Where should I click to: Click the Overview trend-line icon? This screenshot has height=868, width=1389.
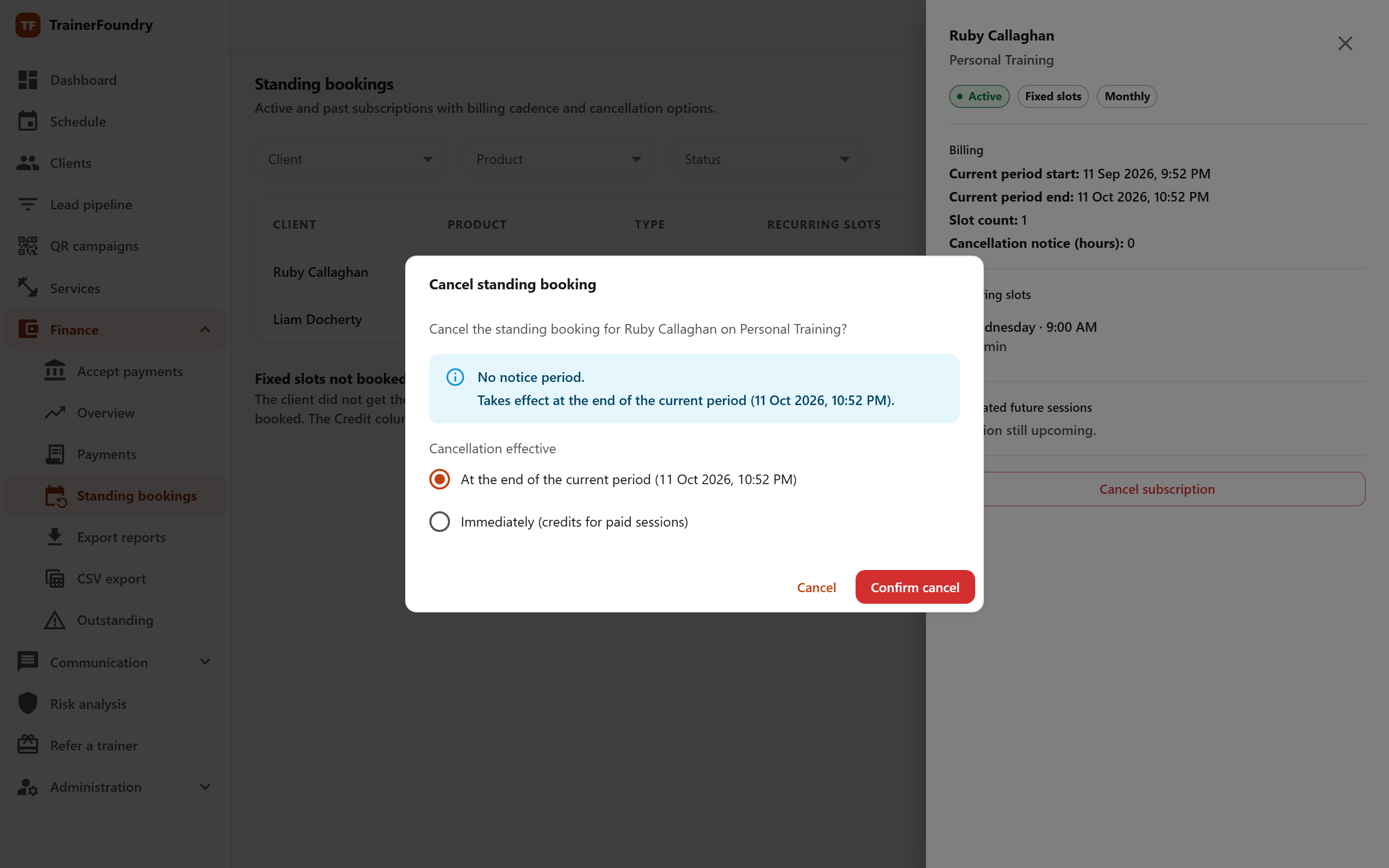(x=55, y=413)
